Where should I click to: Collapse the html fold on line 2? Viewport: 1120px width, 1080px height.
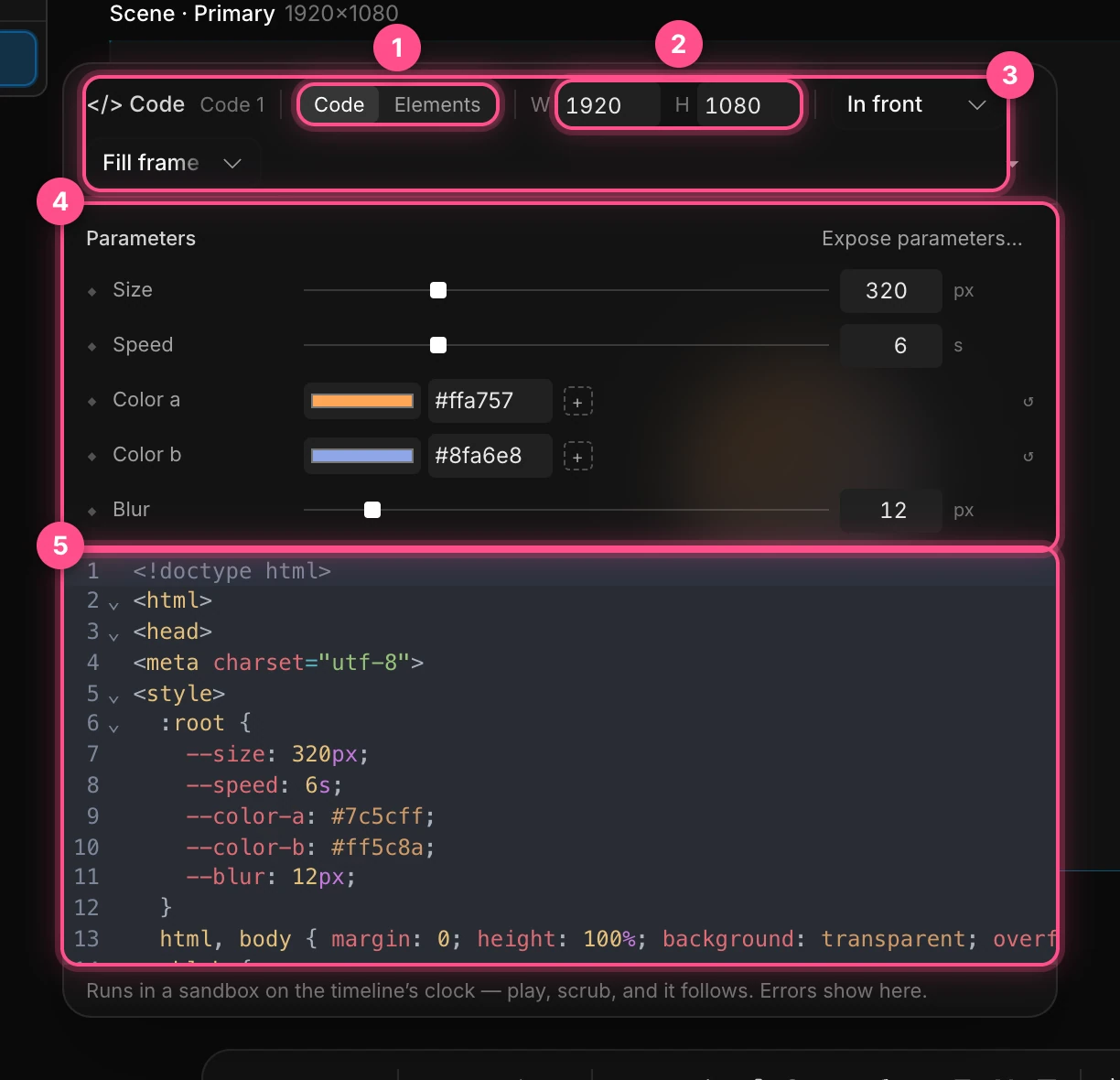(113, 605)
